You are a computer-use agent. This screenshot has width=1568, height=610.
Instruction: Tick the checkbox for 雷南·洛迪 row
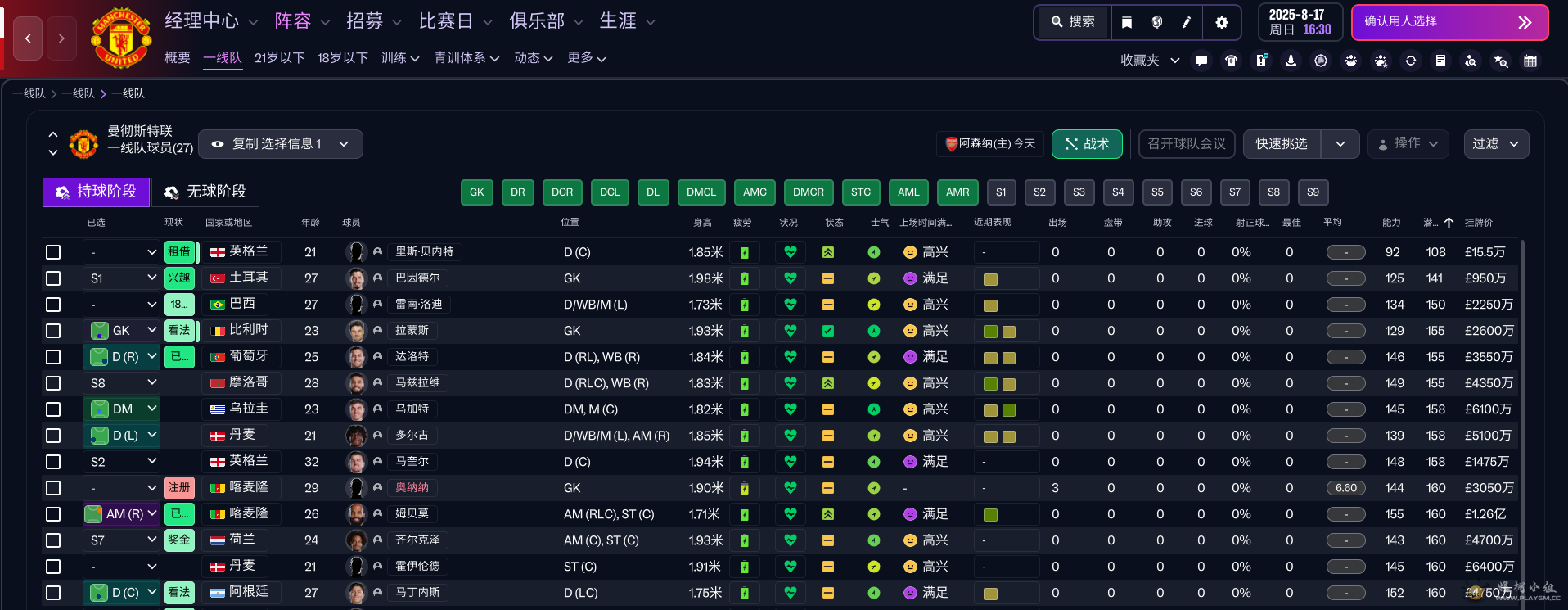pos(53,305)
